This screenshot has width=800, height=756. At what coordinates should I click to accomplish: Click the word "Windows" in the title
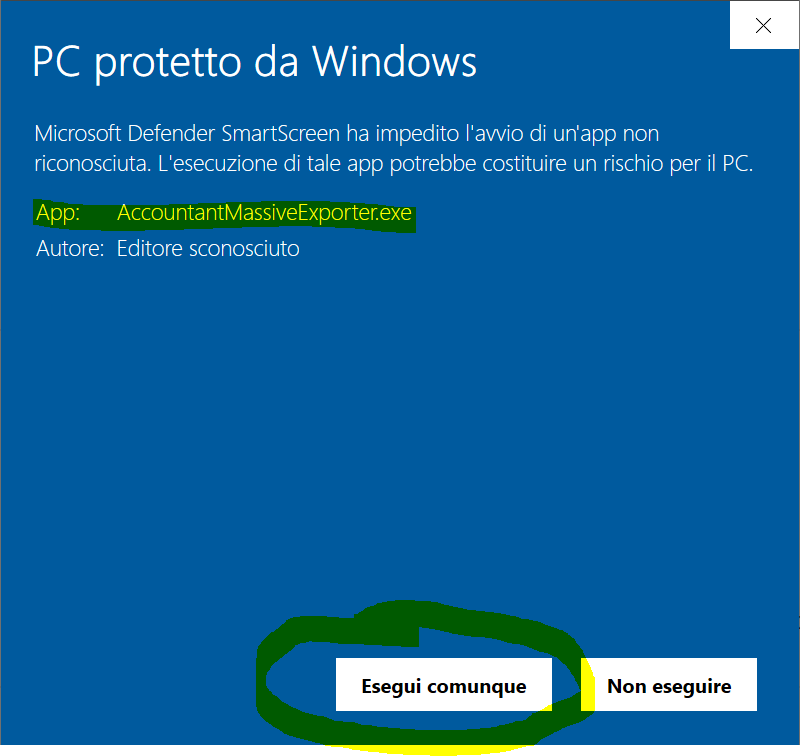(394, 62)
